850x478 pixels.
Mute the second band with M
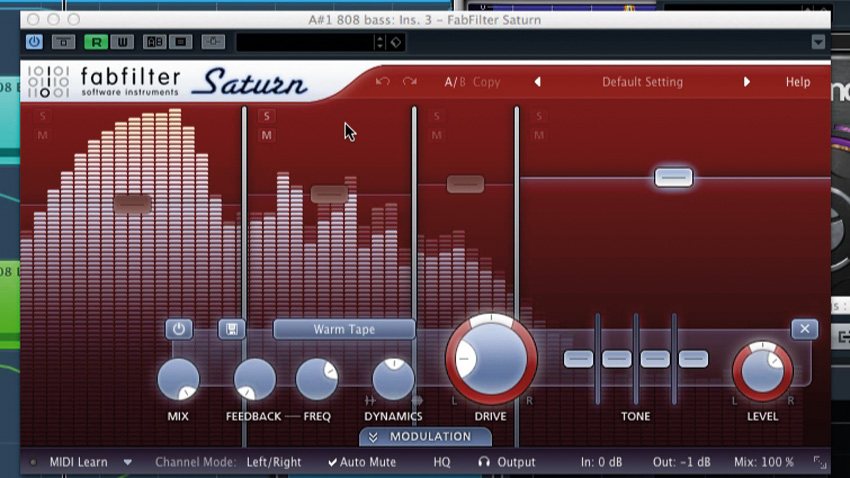(266, 135)
